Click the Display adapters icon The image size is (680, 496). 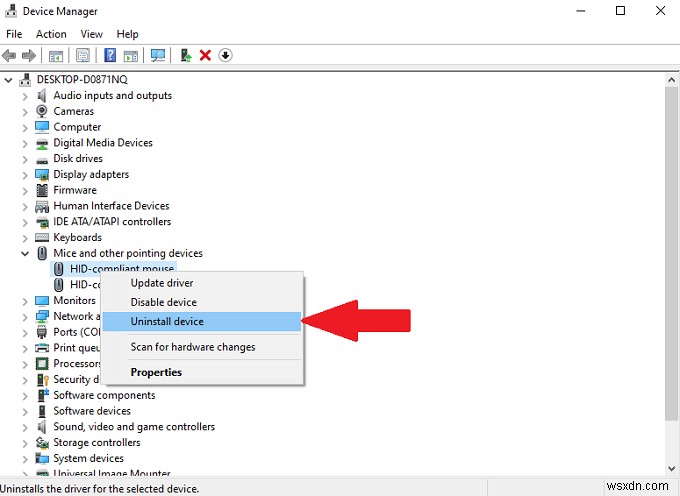[x=42, y=175]
